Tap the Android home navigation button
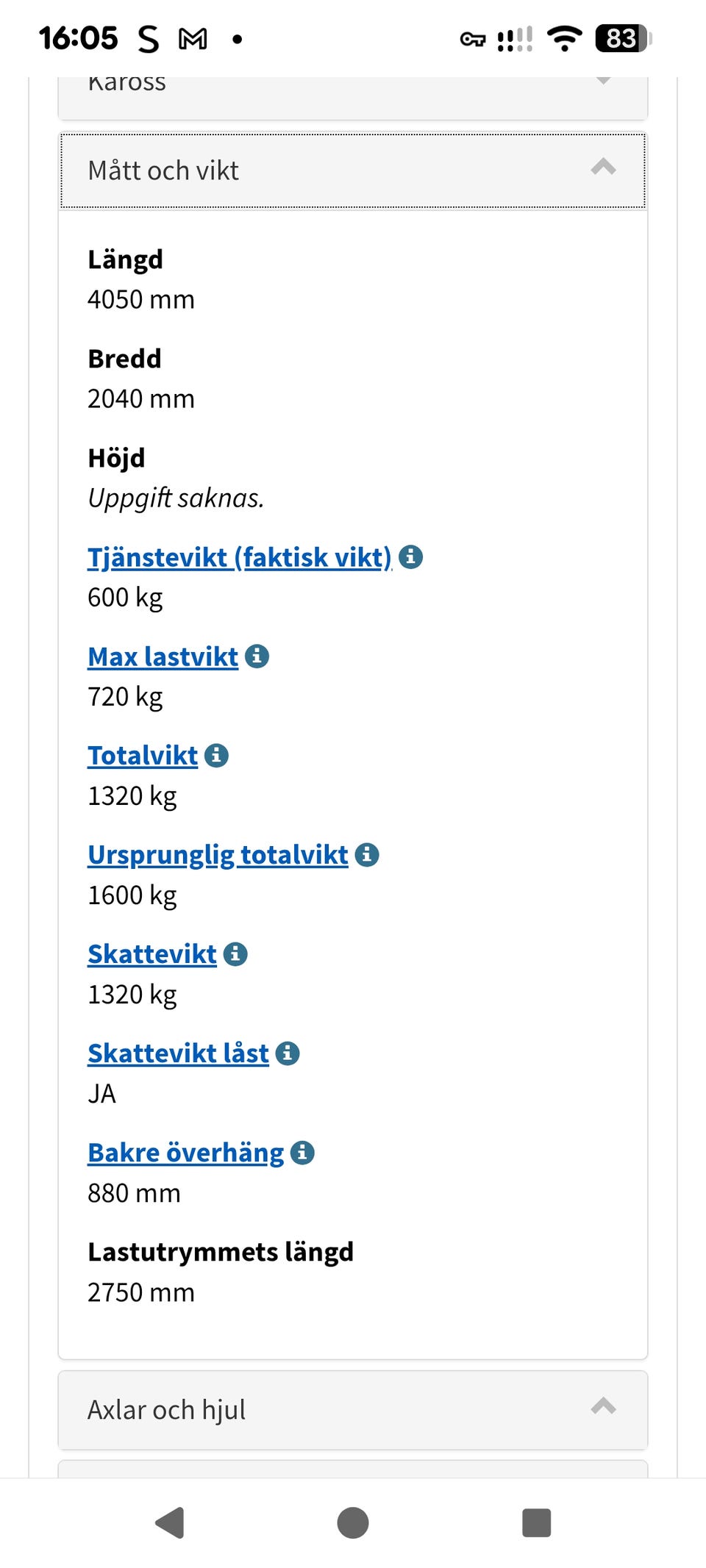This screenshot has width=706, height=1568. pos(353,1522)
